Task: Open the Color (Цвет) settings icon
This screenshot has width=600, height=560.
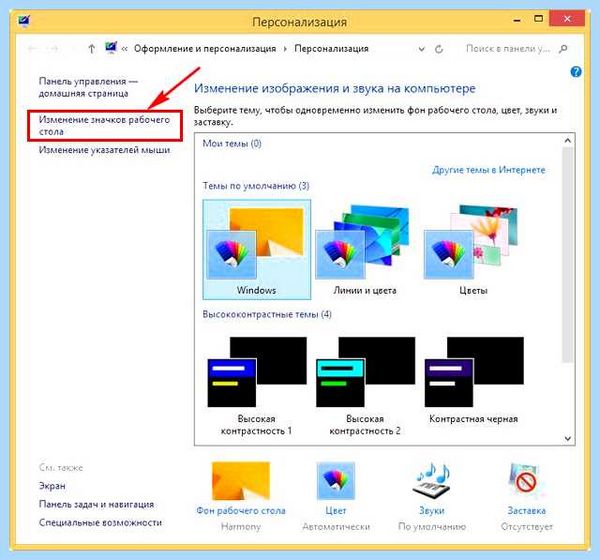Action: coord(336,481)
